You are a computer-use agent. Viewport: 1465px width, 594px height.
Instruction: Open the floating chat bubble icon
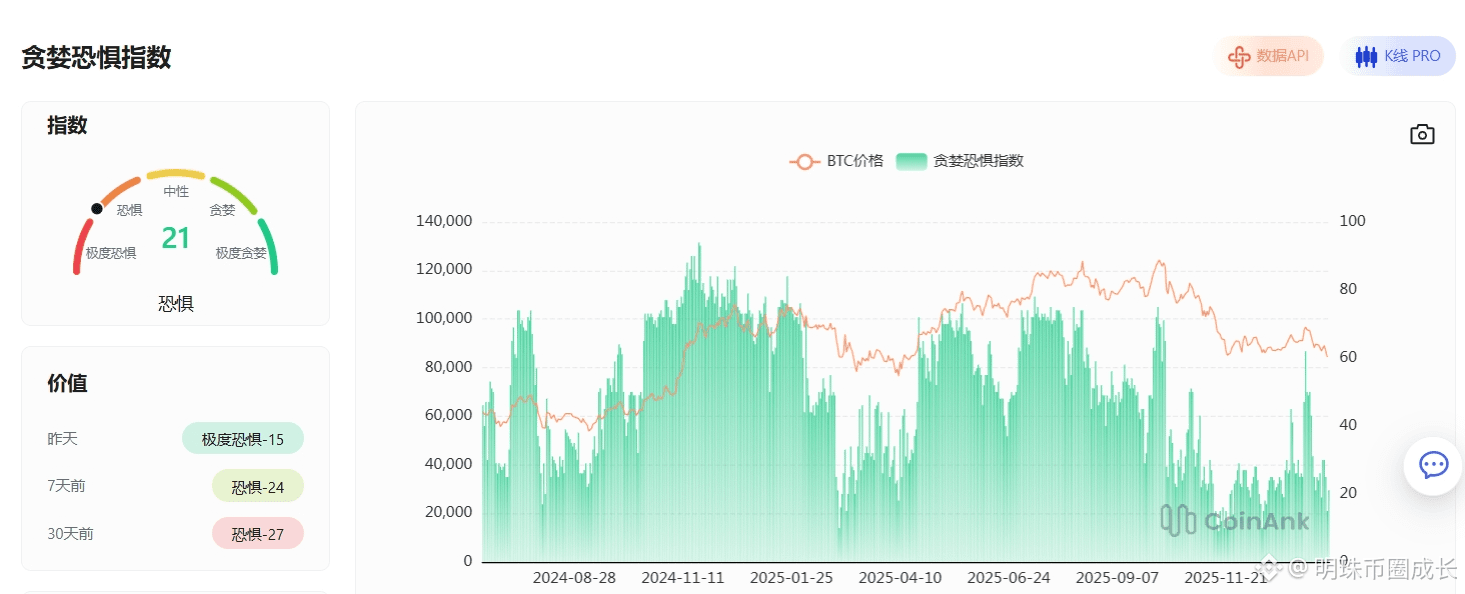pyautogui.click(x=1433, y=465)
